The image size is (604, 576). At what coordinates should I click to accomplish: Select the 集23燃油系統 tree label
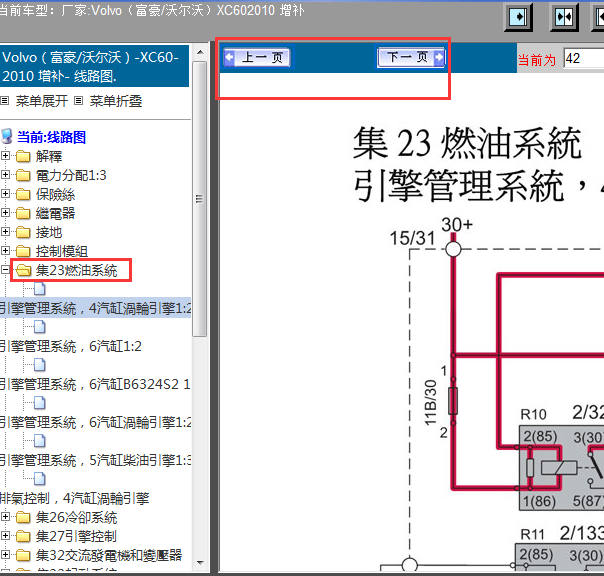[77, 270]
